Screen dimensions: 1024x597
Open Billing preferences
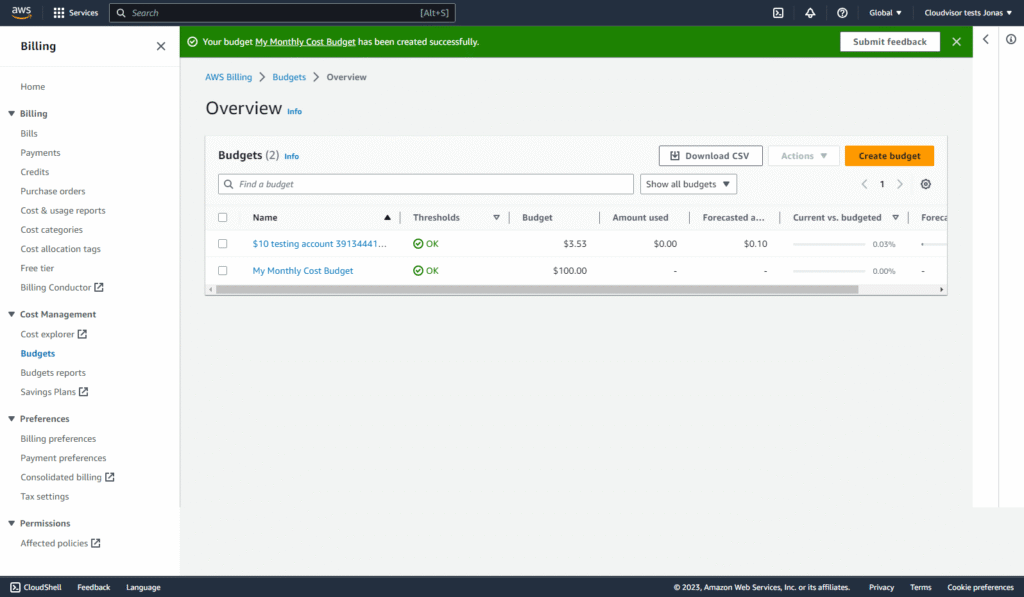pos(58,439)
